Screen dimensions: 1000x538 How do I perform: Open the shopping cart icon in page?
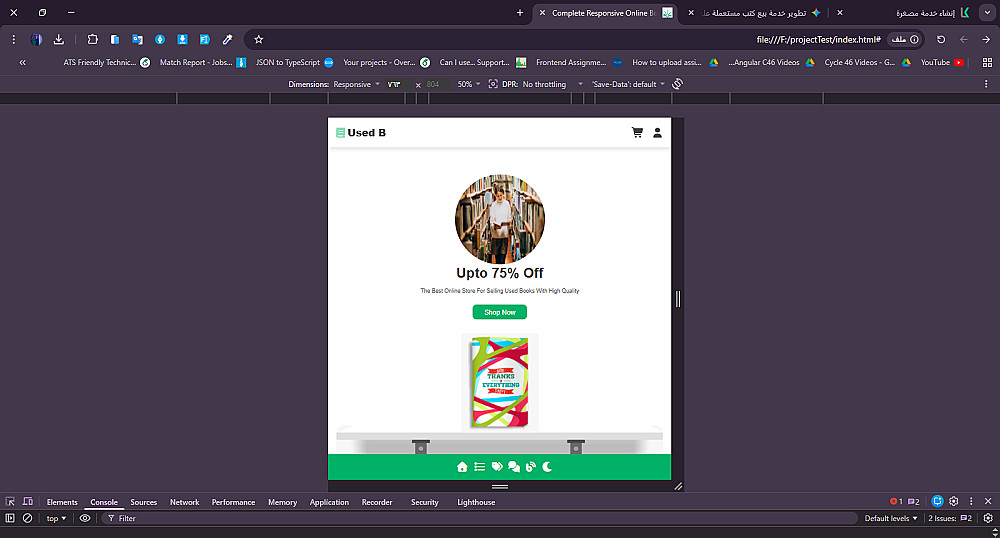[636, 133]
